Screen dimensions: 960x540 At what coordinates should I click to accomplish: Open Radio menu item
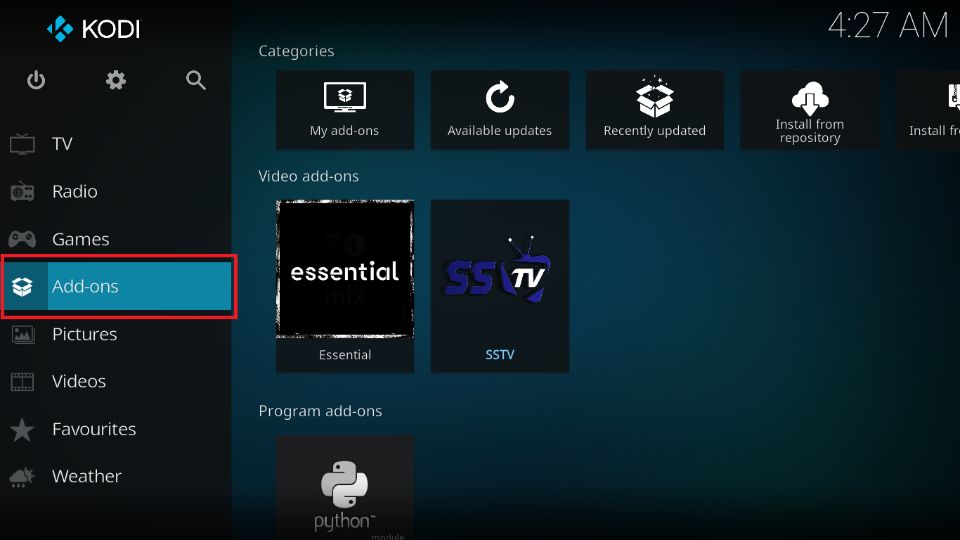[x=116, y=191]
